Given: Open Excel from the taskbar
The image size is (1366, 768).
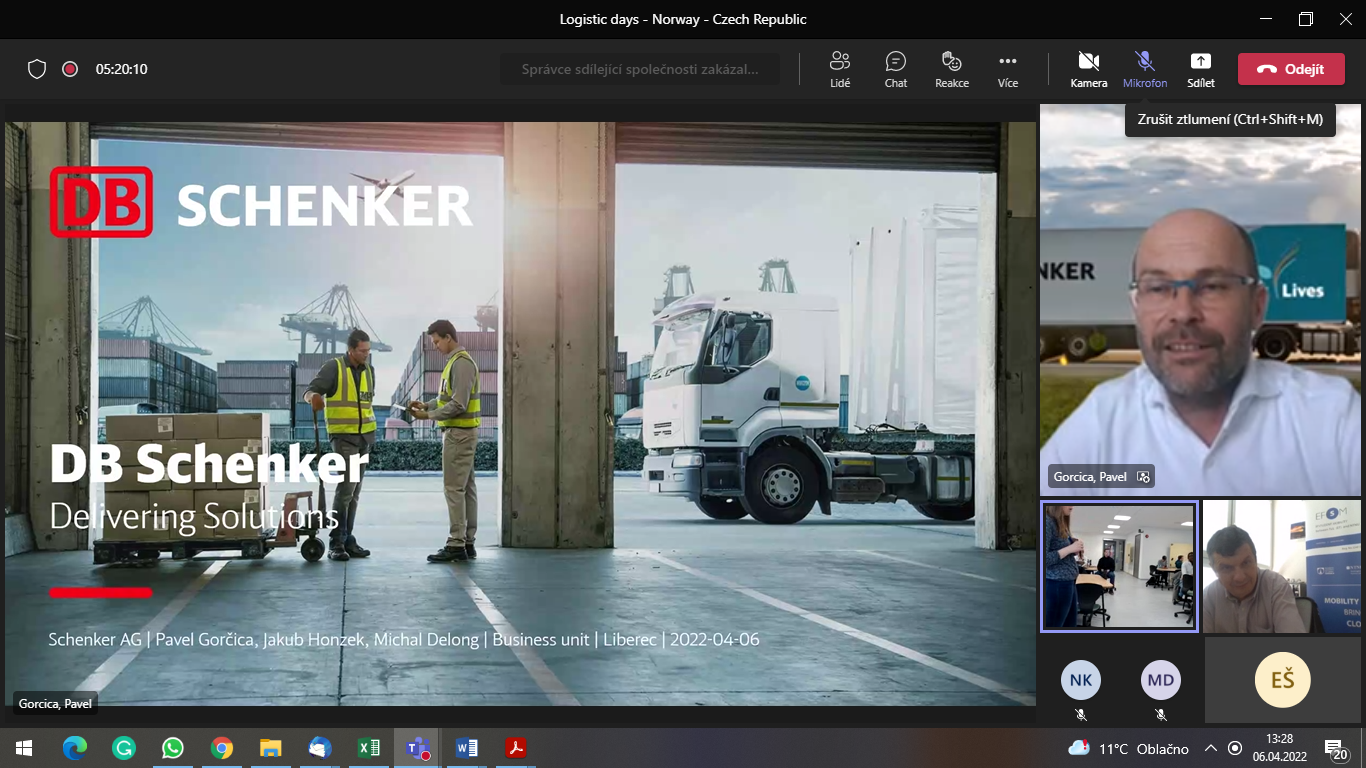Looking at the screenshot, I should tap(369, 747).
